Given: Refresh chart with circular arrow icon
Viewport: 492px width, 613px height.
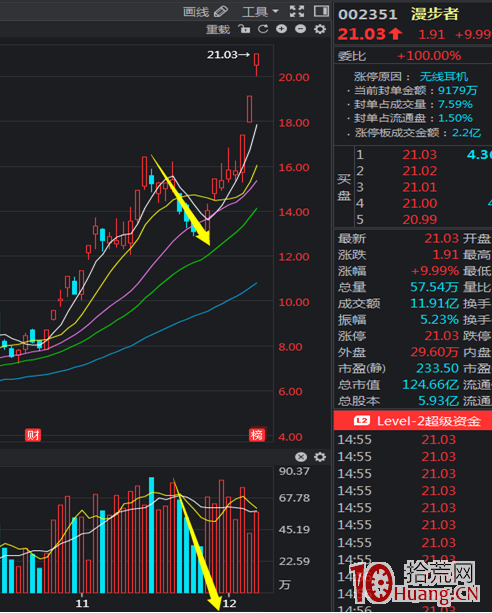Looking at the screenshot, I should tap(263, 29).
